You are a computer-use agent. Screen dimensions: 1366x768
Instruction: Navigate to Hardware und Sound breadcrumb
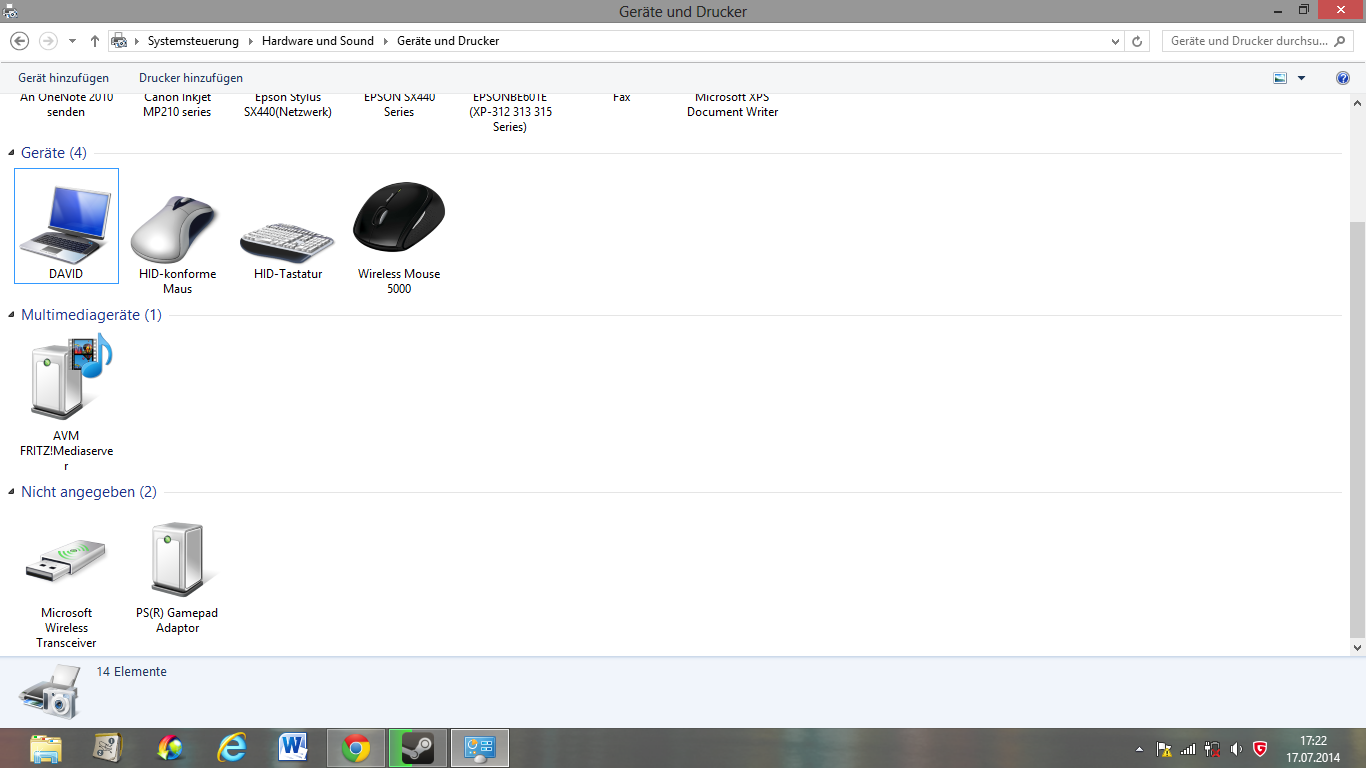coord(318,41)
